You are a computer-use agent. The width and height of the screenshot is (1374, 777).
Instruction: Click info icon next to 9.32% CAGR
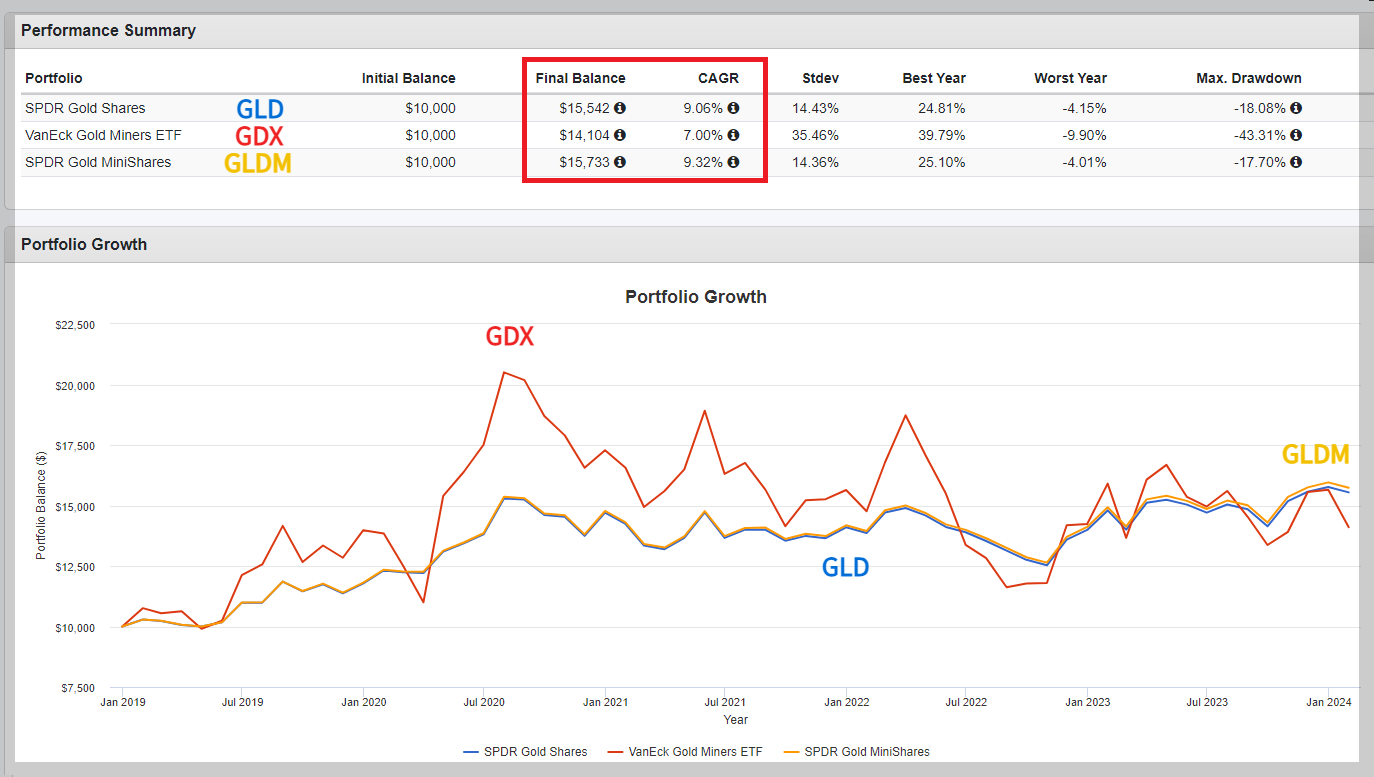(733, 162)
